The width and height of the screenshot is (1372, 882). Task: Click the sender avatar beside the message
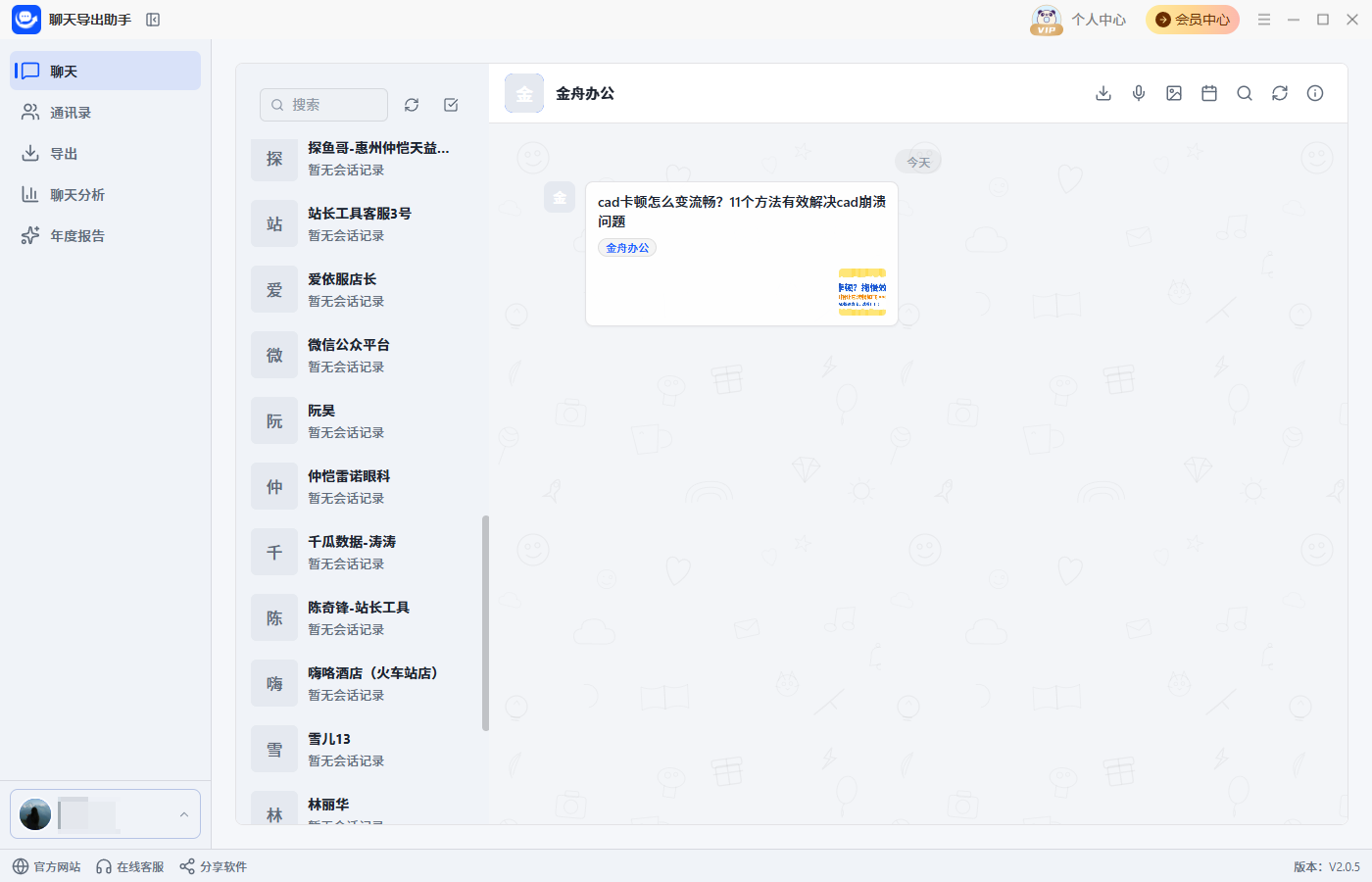pos(560,198)
